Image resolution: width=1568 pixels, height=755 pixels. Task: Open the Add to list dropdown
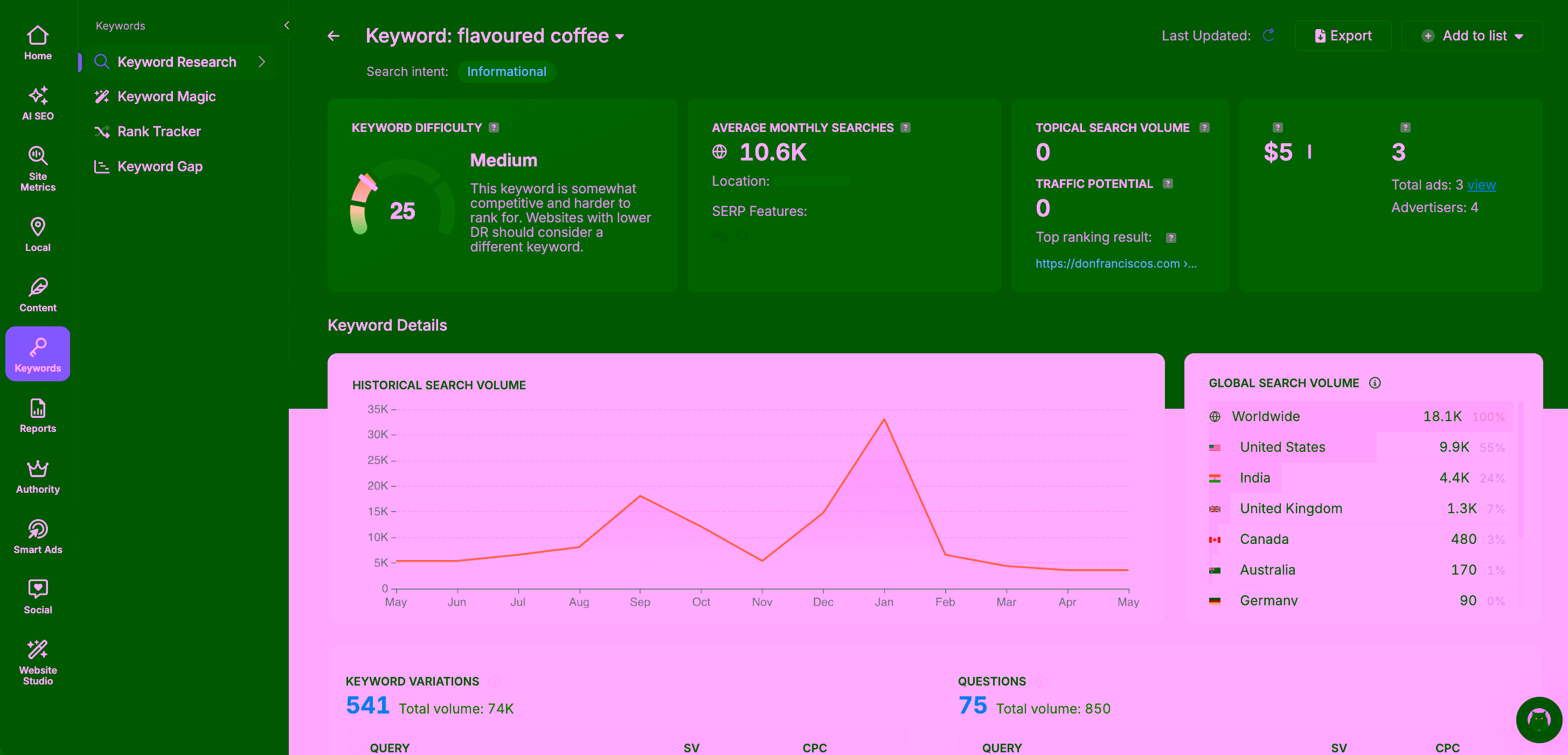[x=1472, y=36]
